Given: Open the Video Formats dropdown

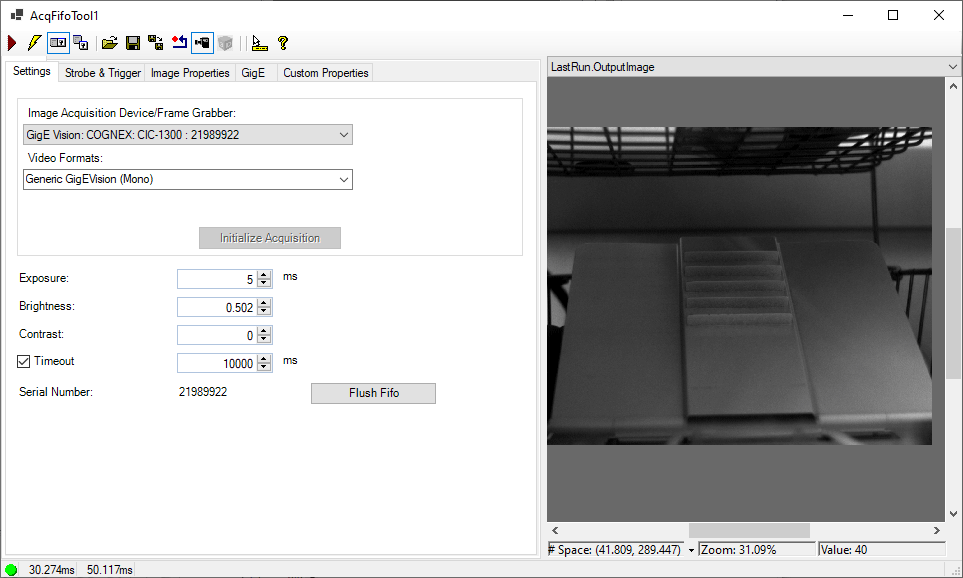Looking at the screenshot, I should point(343,180).
